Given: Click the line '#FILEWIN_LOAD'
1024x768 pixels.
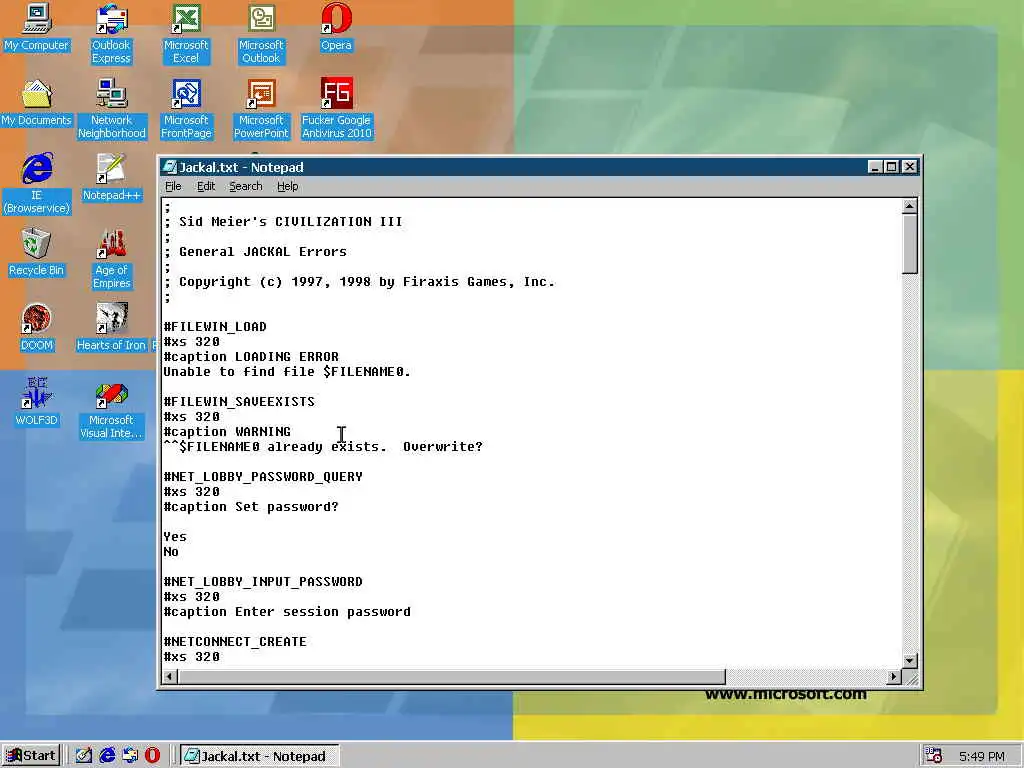Looking at the screenshot, I should click(215, 327).
